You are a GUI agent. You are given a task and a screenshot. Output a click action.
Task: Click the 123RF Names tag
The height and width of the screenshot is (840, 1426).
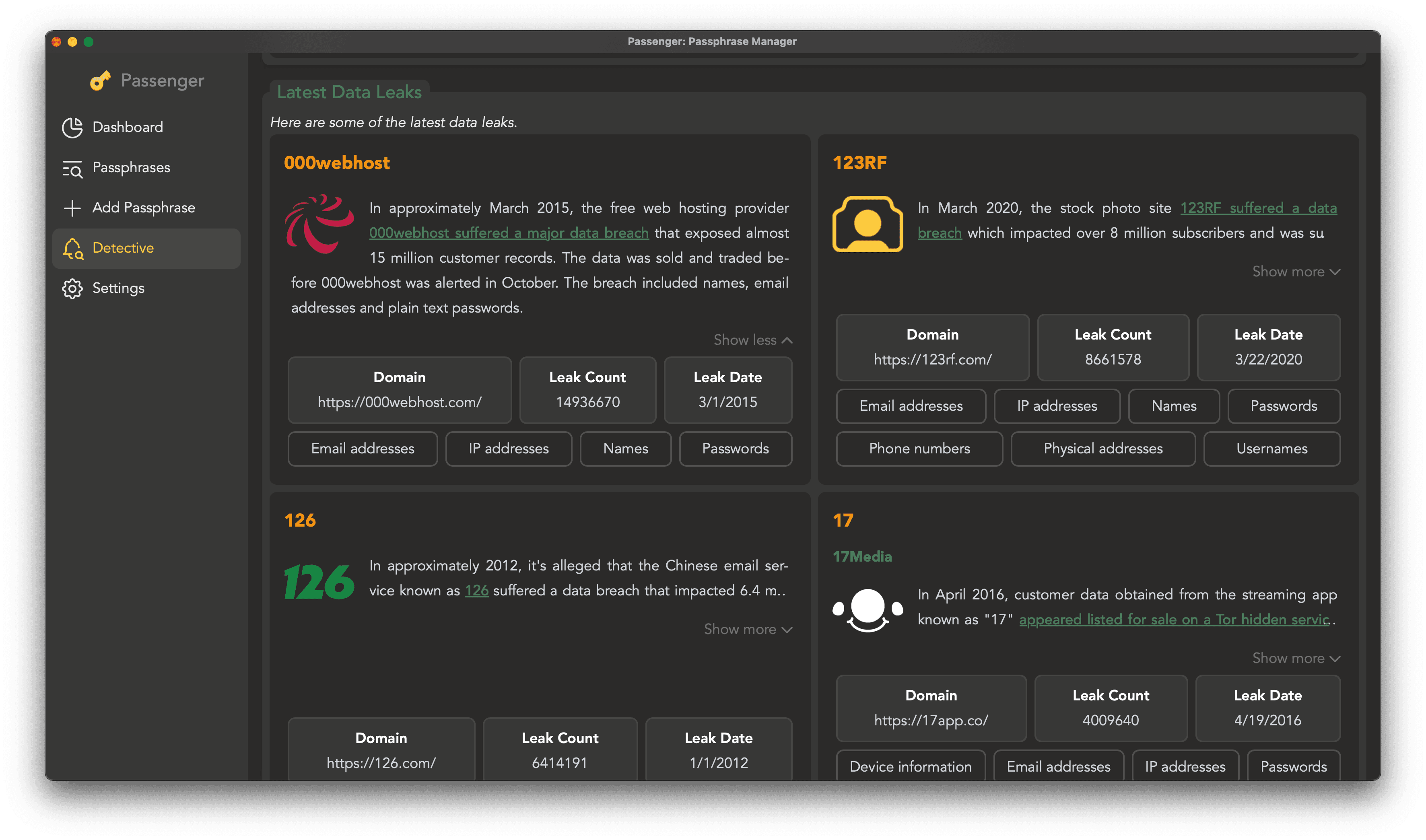tap(1174, 406)
